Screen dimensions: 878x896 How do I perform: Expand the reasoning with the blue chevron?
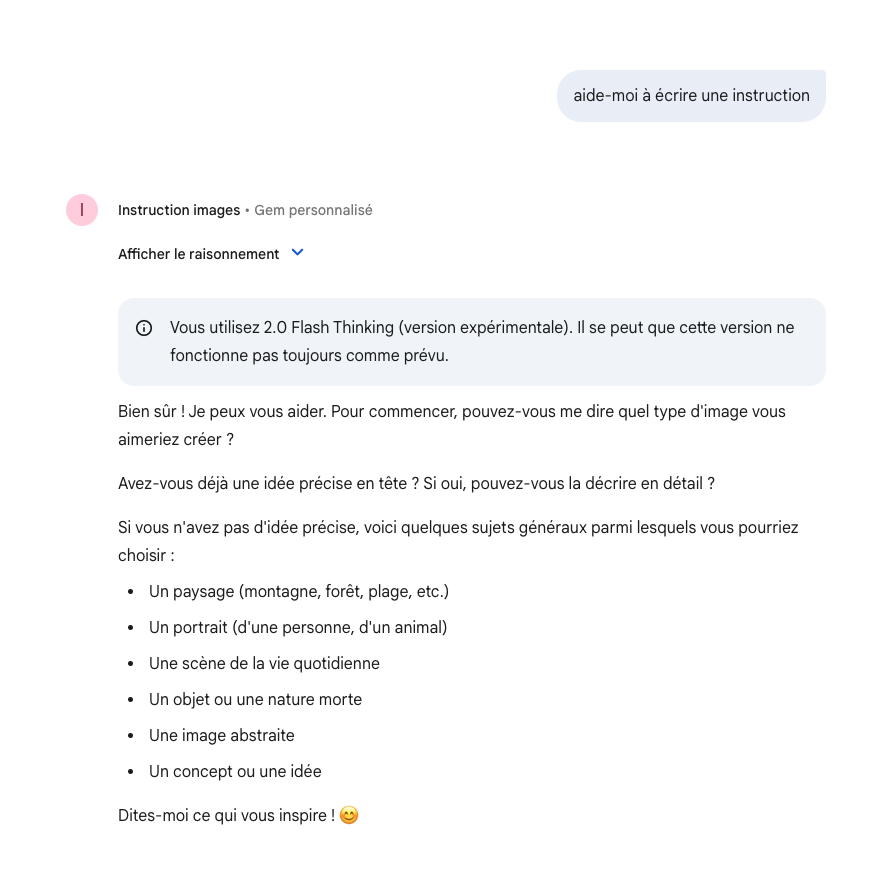pos(297,253)
